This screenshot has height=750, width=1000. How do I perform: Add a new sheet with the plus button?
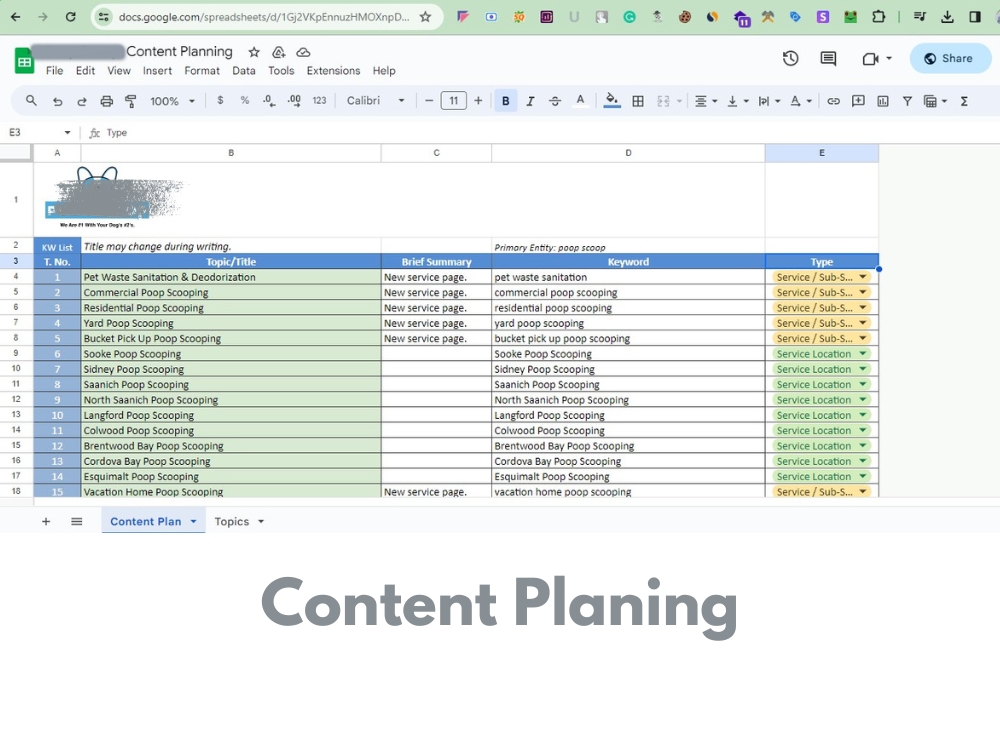(45, 521)
